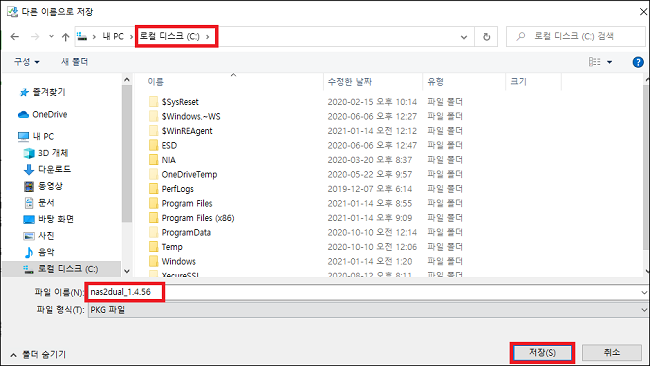Open 바탕 화면 in navigation pane

(56, 219)
